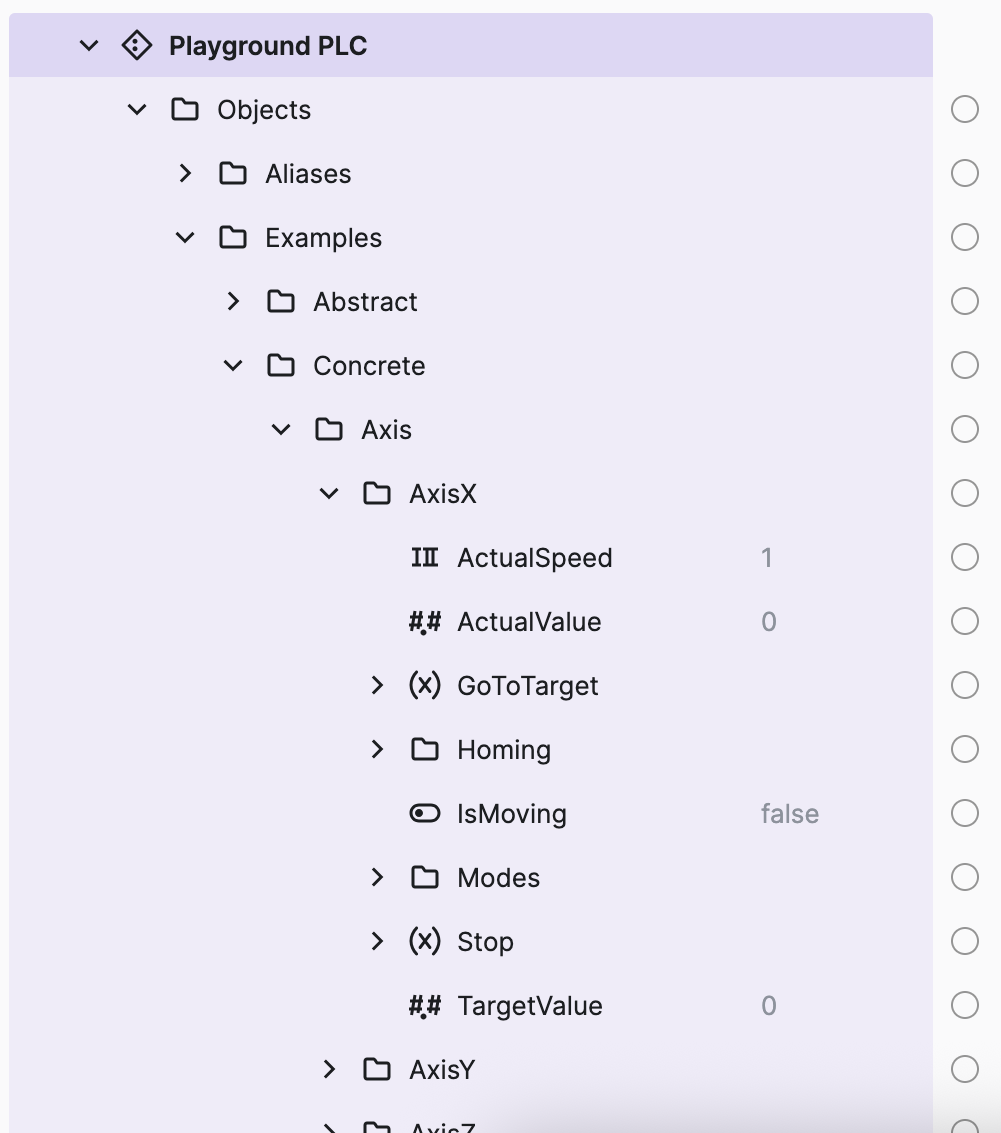This screenshot has width=1001, height=1133.
Task: Select the radio button for Objects row
Action: 965,110
